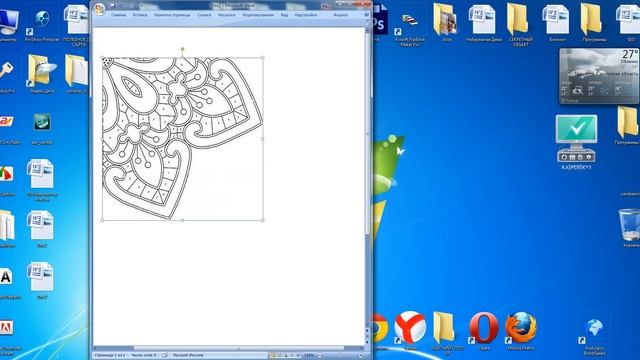The height and width of the screenshot is (360, 640).
Task: Switch to the Вид ribbon tab
Action: [x=284, y=15]
